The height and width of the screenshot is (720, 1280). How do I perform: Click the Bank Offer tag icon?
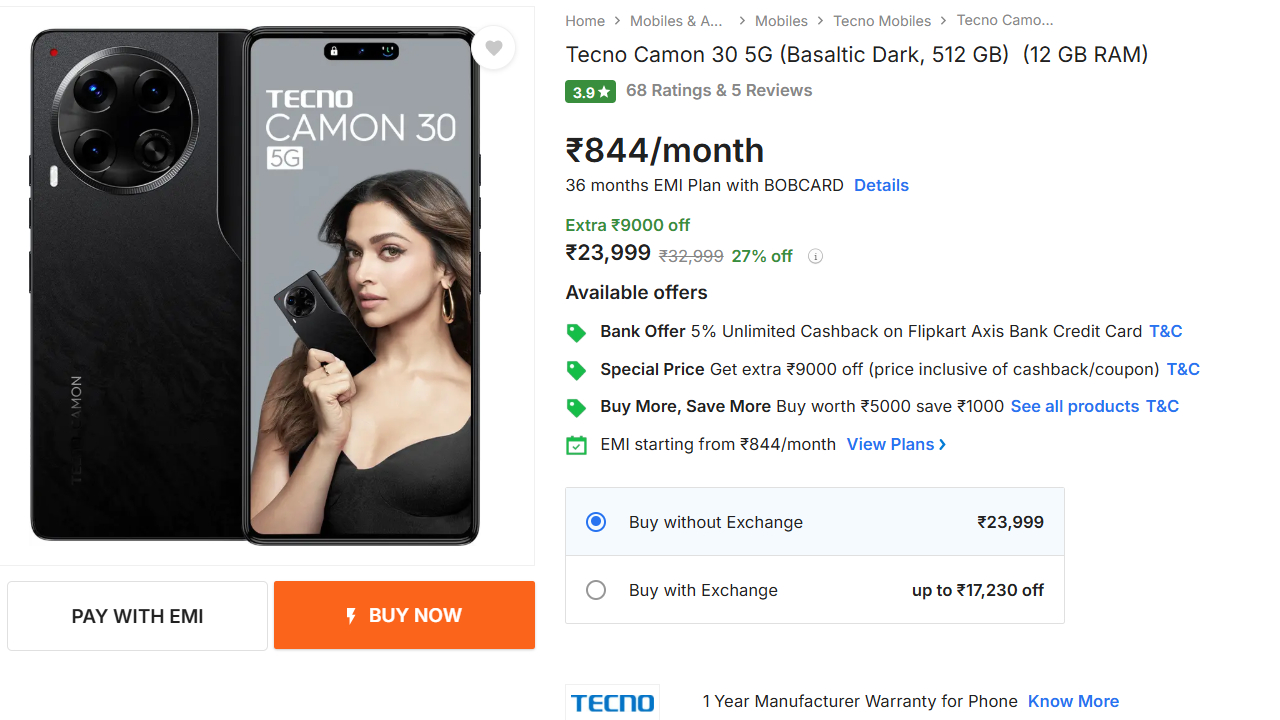coord(576,331)
